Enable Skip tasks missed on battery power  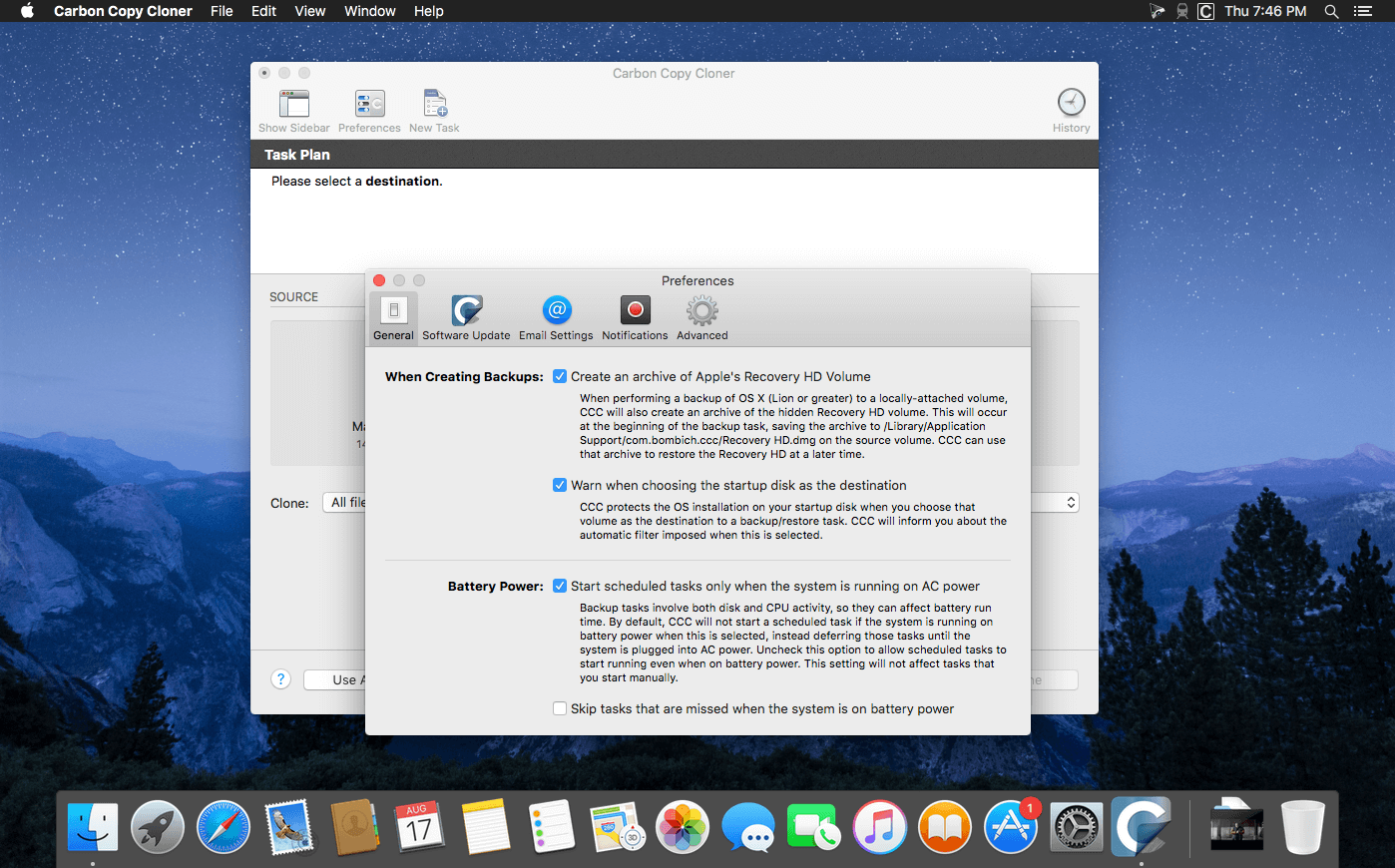tap(560, 708)
